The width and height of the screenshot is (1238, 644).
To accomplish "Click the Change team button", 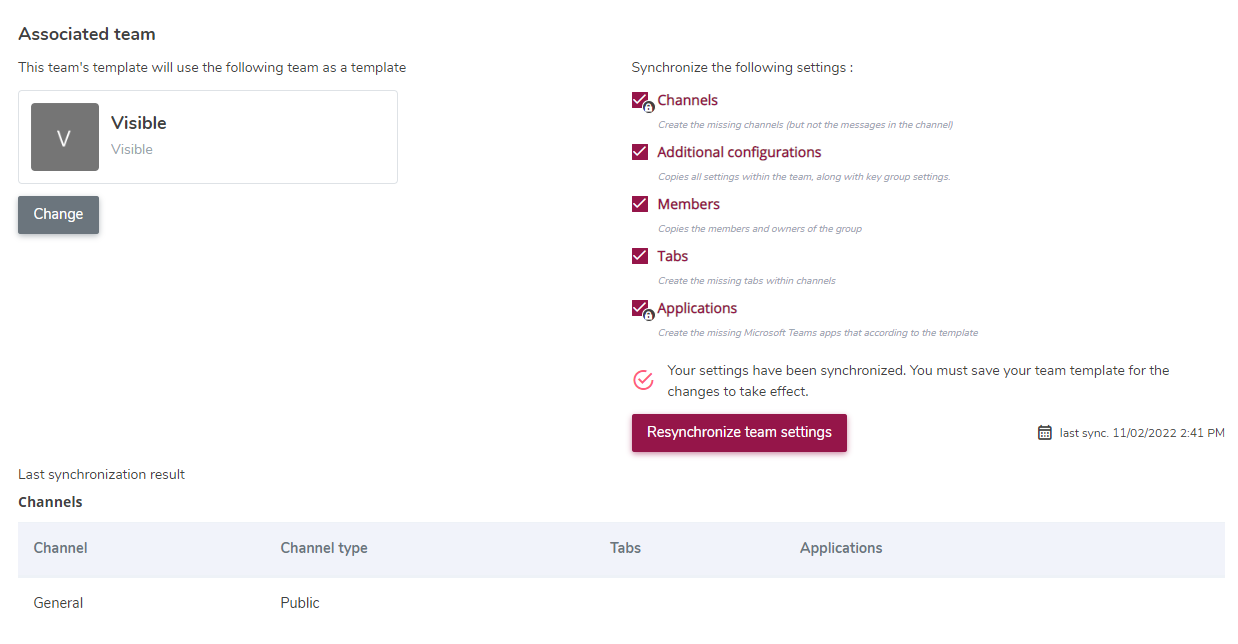I will [x=58, y=214].
